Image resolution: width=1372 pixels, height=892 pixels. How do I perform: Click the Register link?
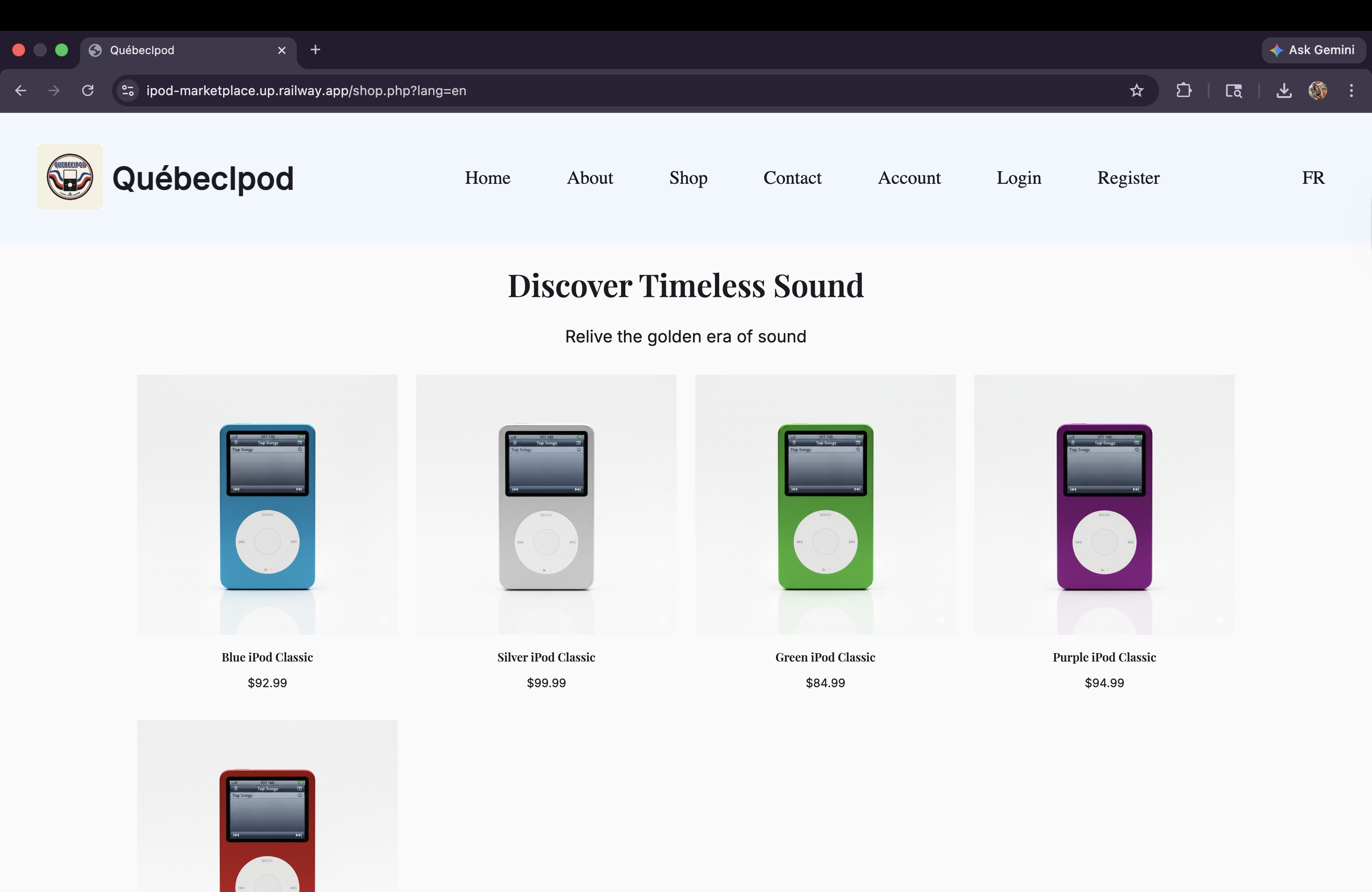(x=1128, y=177)
